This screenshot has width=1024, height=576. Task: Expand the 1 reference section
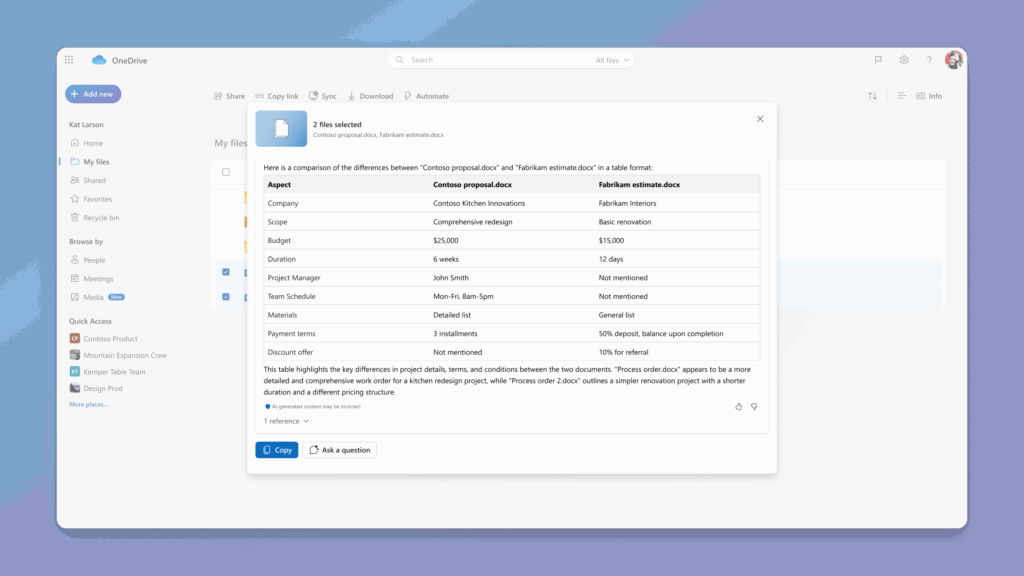pyautogui.click(x=286, y=421)
